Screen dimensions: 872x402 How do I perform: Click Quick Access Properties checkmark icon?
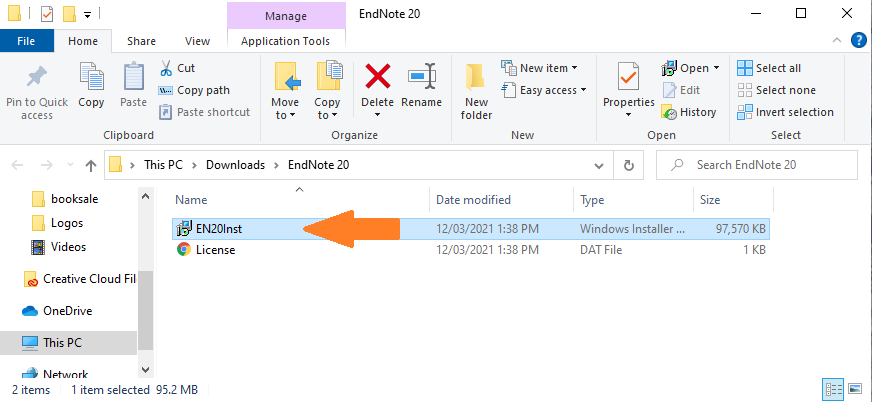47,14
